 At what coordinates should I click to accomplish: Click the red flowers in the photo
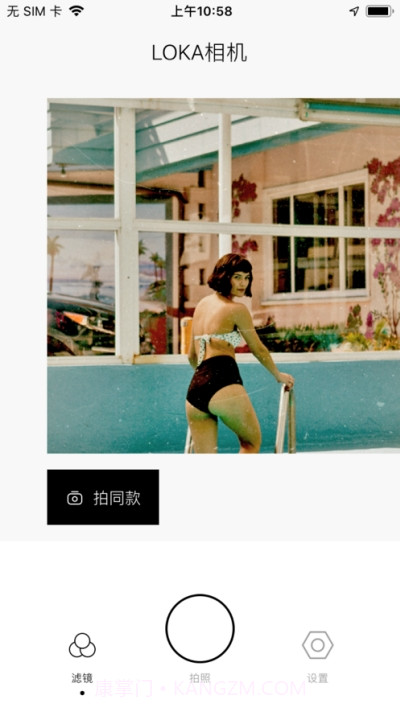point(384,192)
